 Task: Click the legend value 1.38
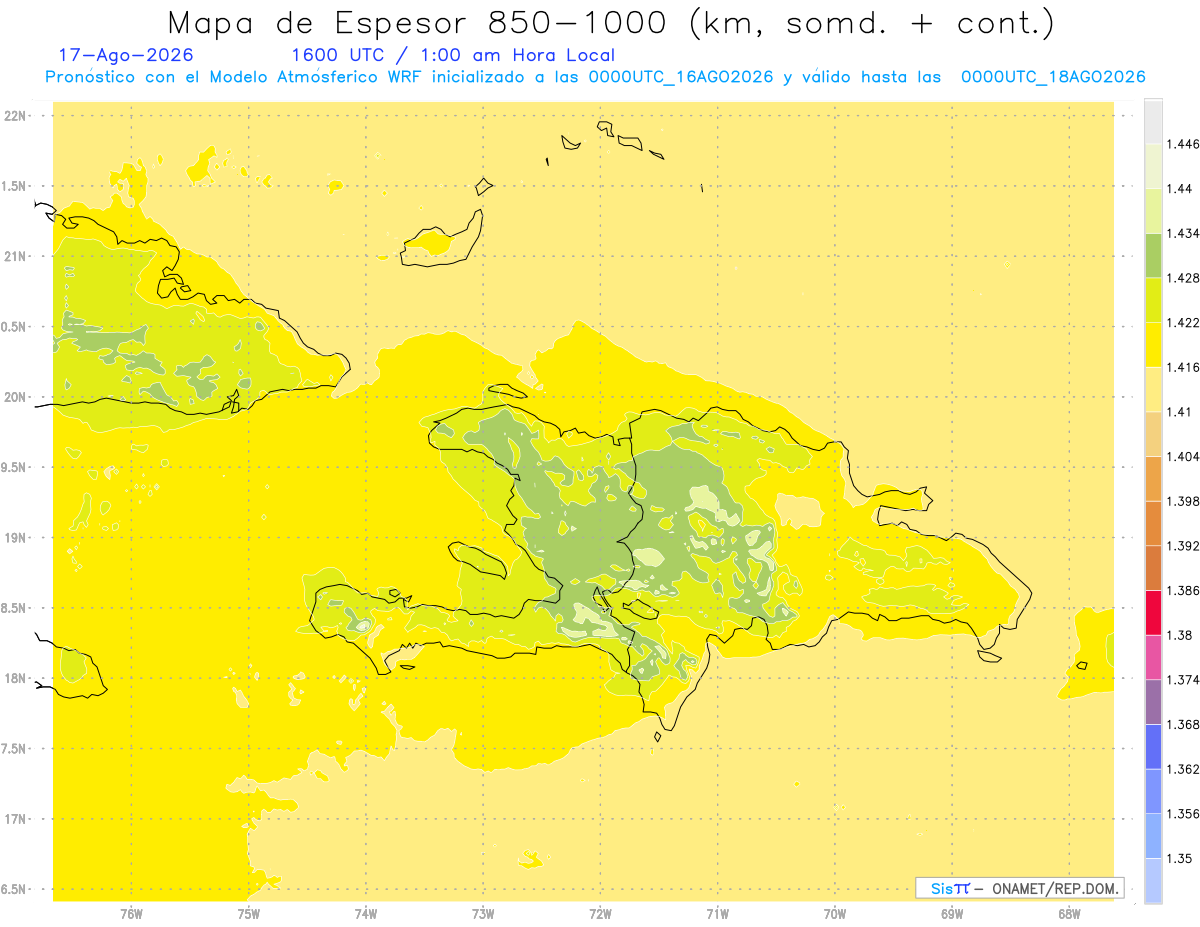click(1180, 635)
